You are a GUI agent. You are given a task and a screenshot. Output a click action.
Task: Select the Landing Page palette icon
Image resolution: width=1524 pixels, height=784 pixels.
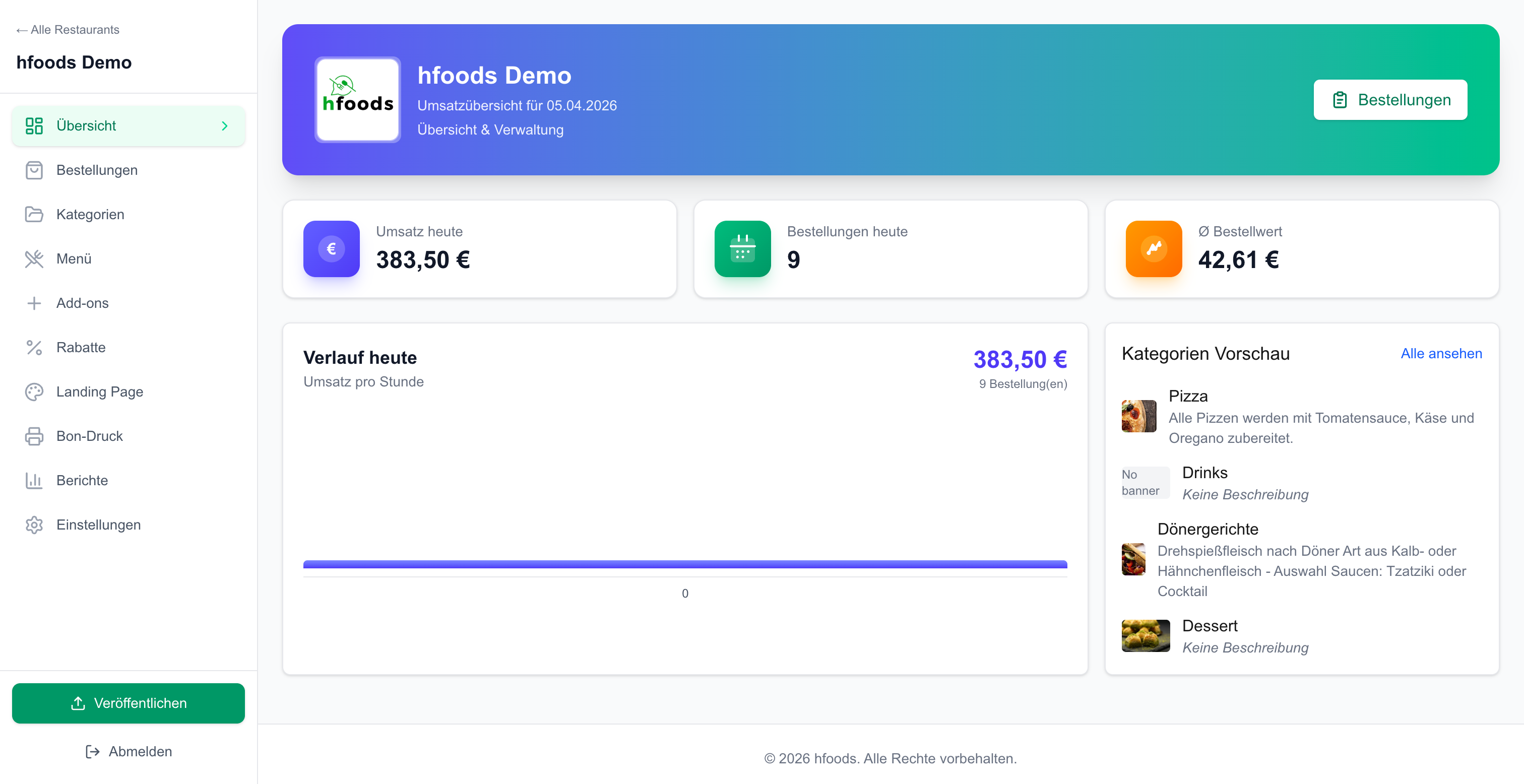coord(34,391)
